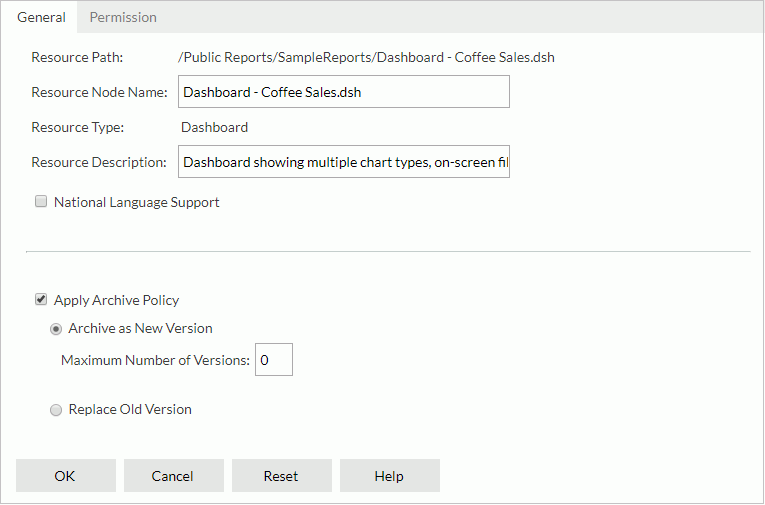
Task: Click the Resource Node Name label
Action: tap(100, 92)
